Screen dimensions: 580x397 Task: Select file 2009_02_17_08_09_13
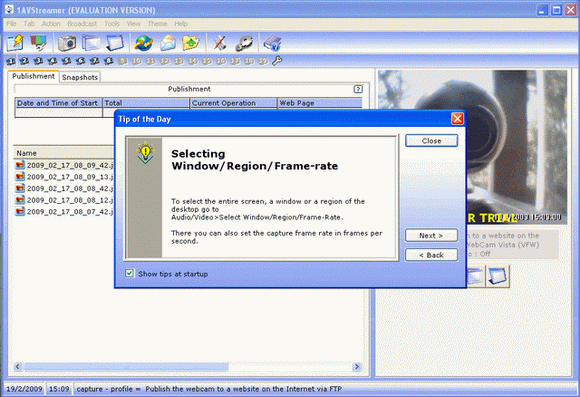64,177
